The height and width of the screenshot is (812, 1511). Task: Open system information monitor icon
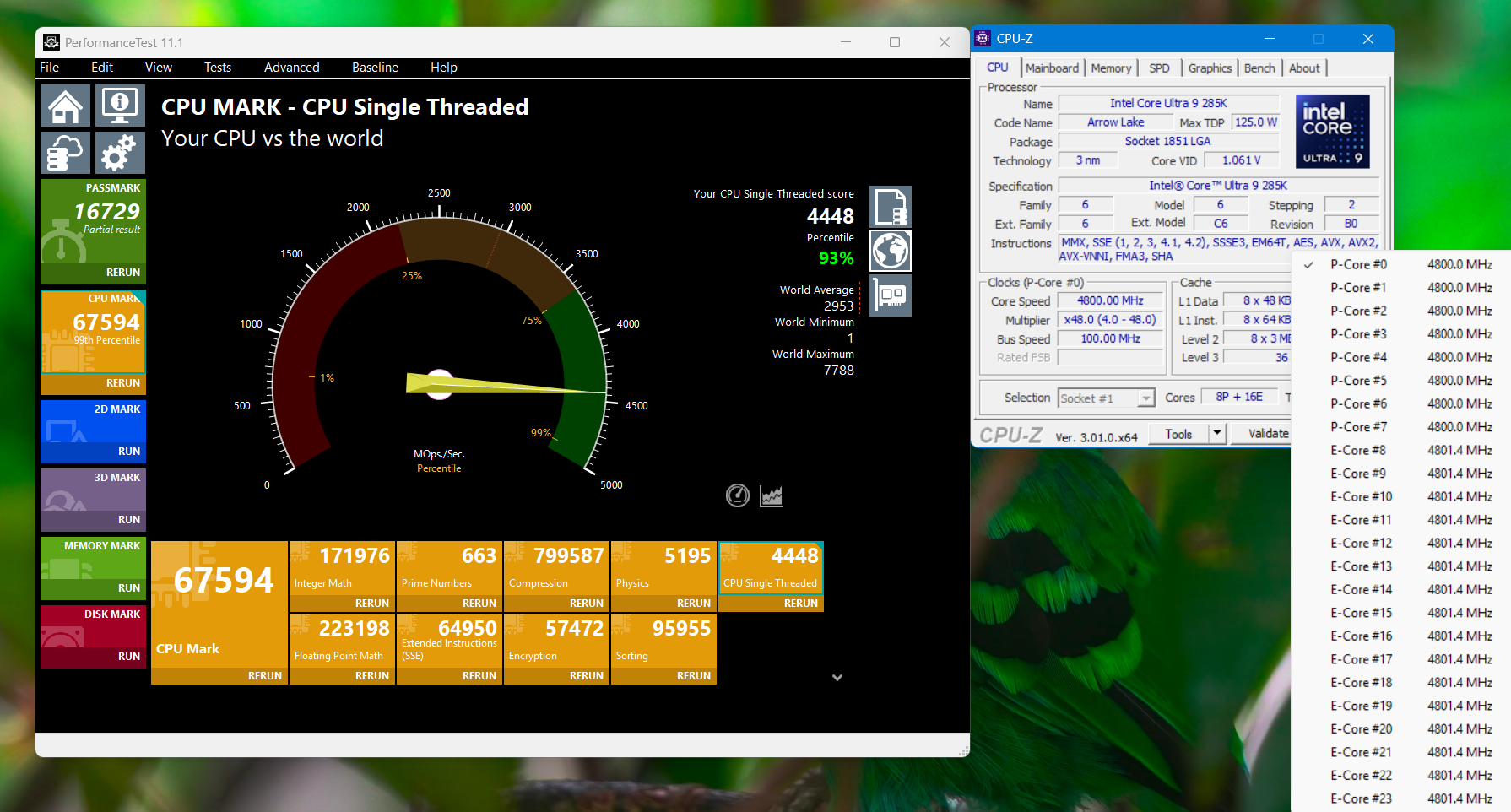coord(120,106)
